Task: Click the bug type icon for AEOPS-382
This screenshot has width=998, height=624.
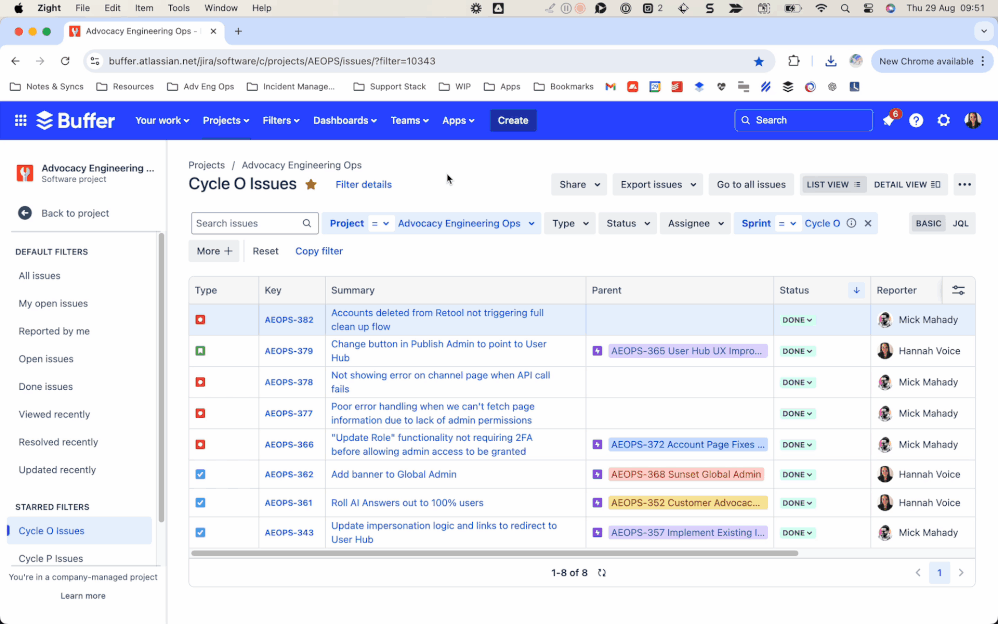Action: click(200, 320)
